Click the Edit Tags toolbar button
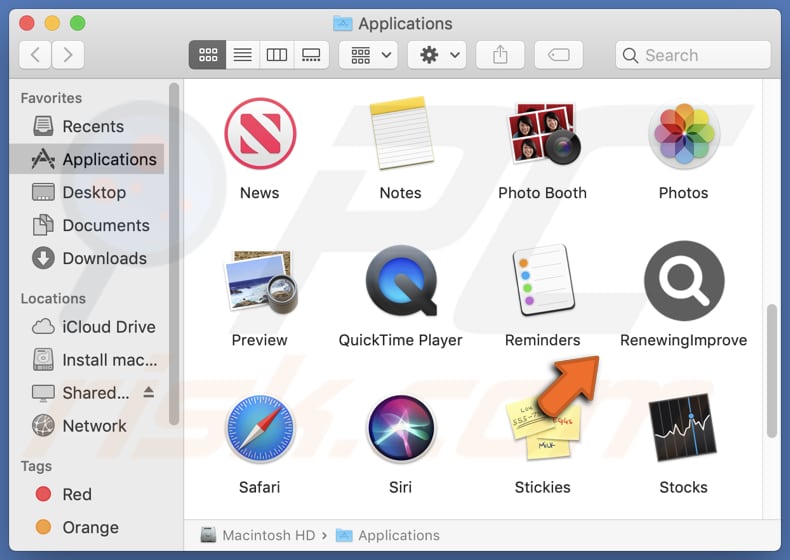The image size is (790, 560). 558,54
